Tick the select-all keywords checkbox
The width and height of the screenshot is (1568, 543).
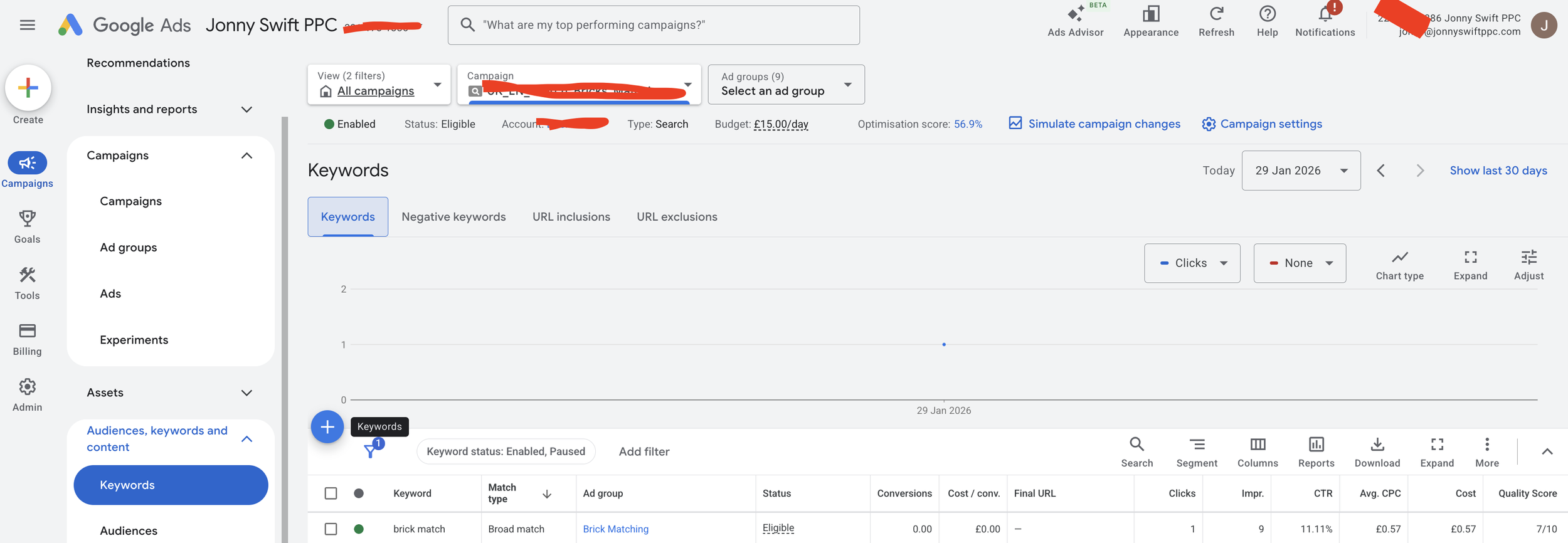tap(331, 493)
